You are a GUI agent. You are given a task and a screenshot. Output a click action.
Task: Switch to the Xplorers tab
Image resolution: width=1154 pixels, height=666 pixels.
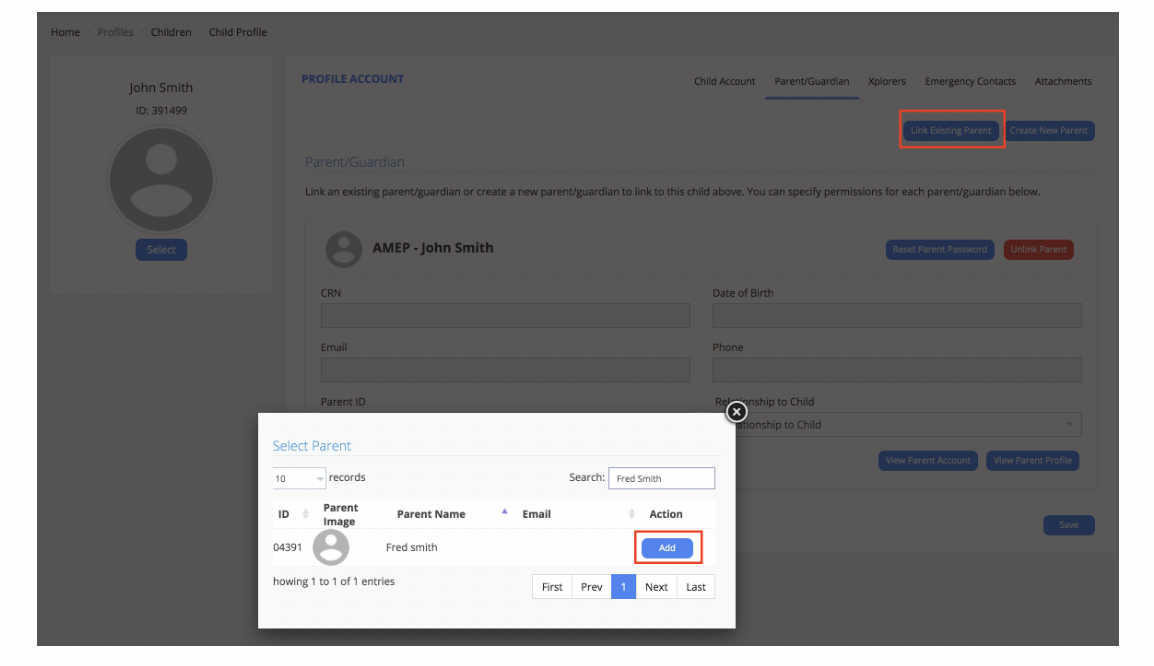(x=886, y=81)
